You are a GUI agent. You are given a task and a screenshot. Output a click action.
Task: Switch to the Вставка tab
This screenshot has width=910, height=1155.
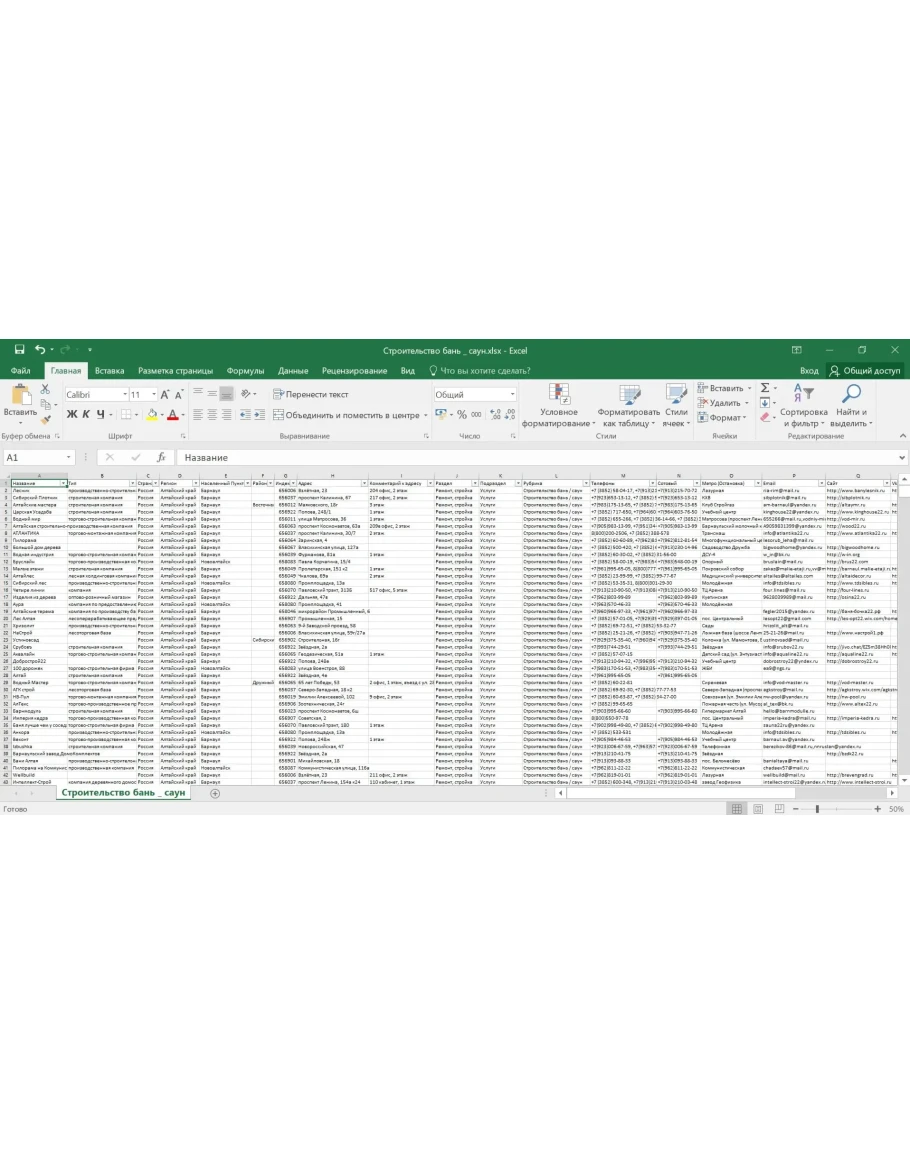coord(109,371)
